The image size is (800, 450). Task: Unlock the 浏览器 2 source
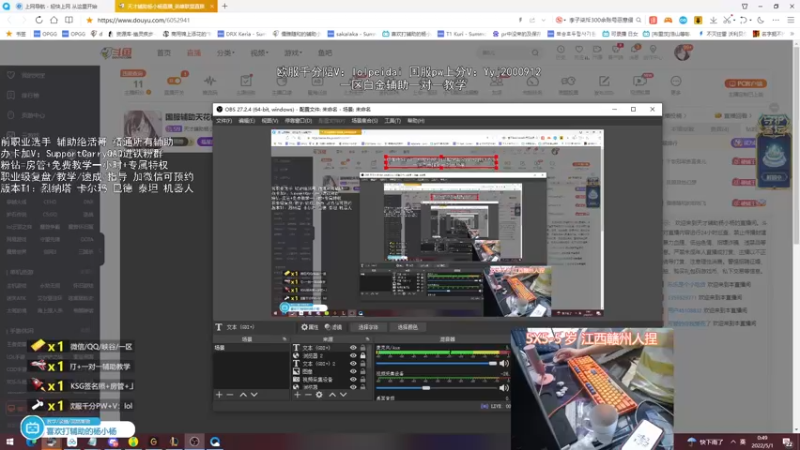pyautogui.click(x=363, y=356)
